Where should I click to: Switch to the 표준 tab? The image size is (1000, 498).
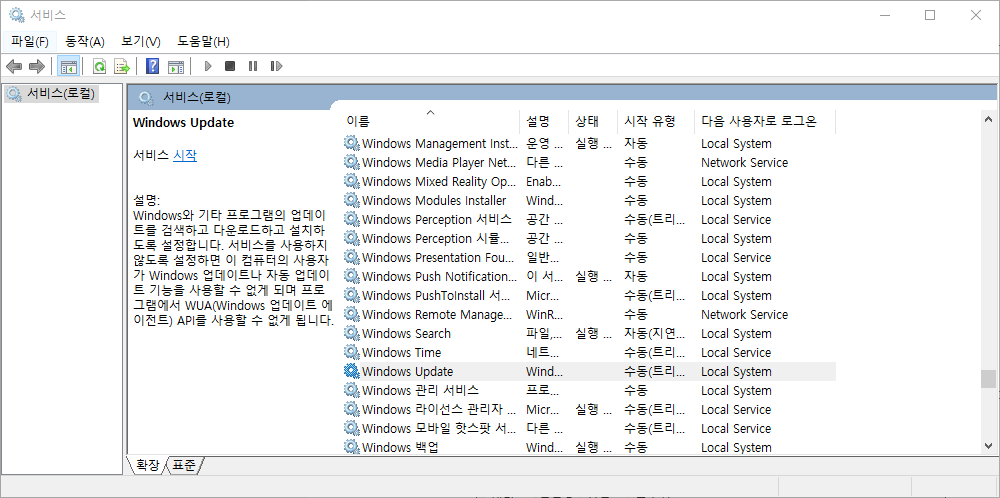184,465
